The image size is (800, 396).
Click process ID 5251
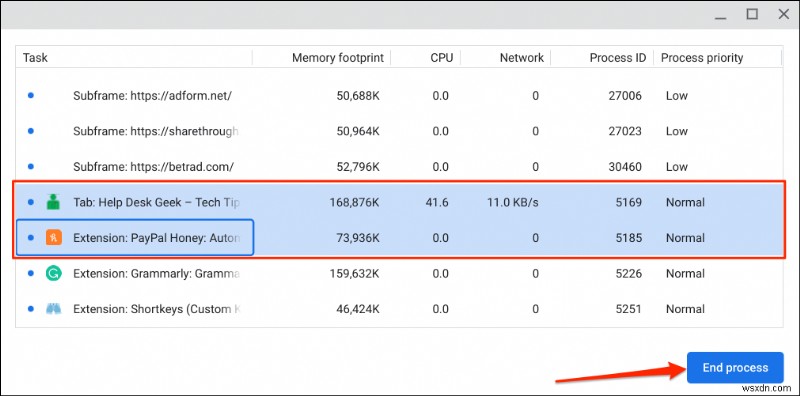628,309
